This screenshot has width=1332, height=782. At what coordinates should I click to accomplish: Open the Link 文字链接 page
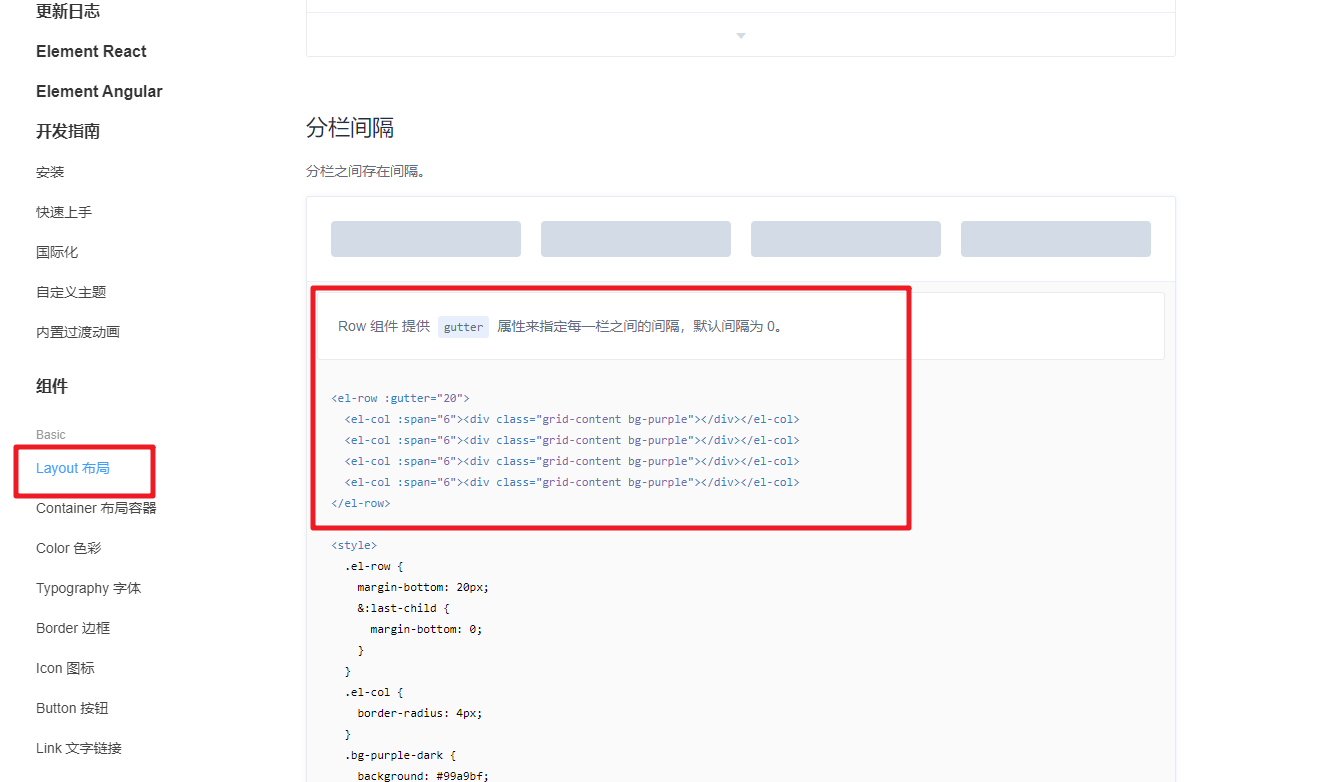point(79,748)
